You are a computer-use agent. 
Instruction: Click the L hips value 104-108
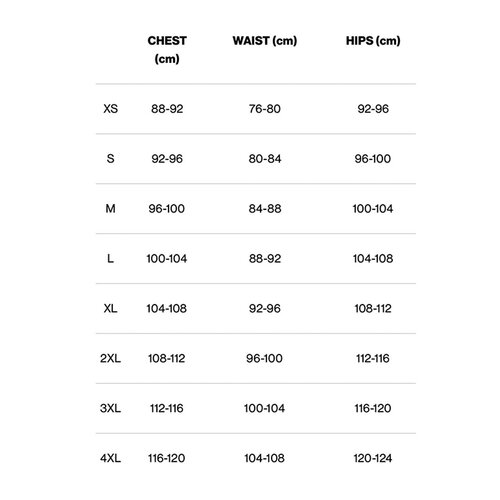(373, 258)
